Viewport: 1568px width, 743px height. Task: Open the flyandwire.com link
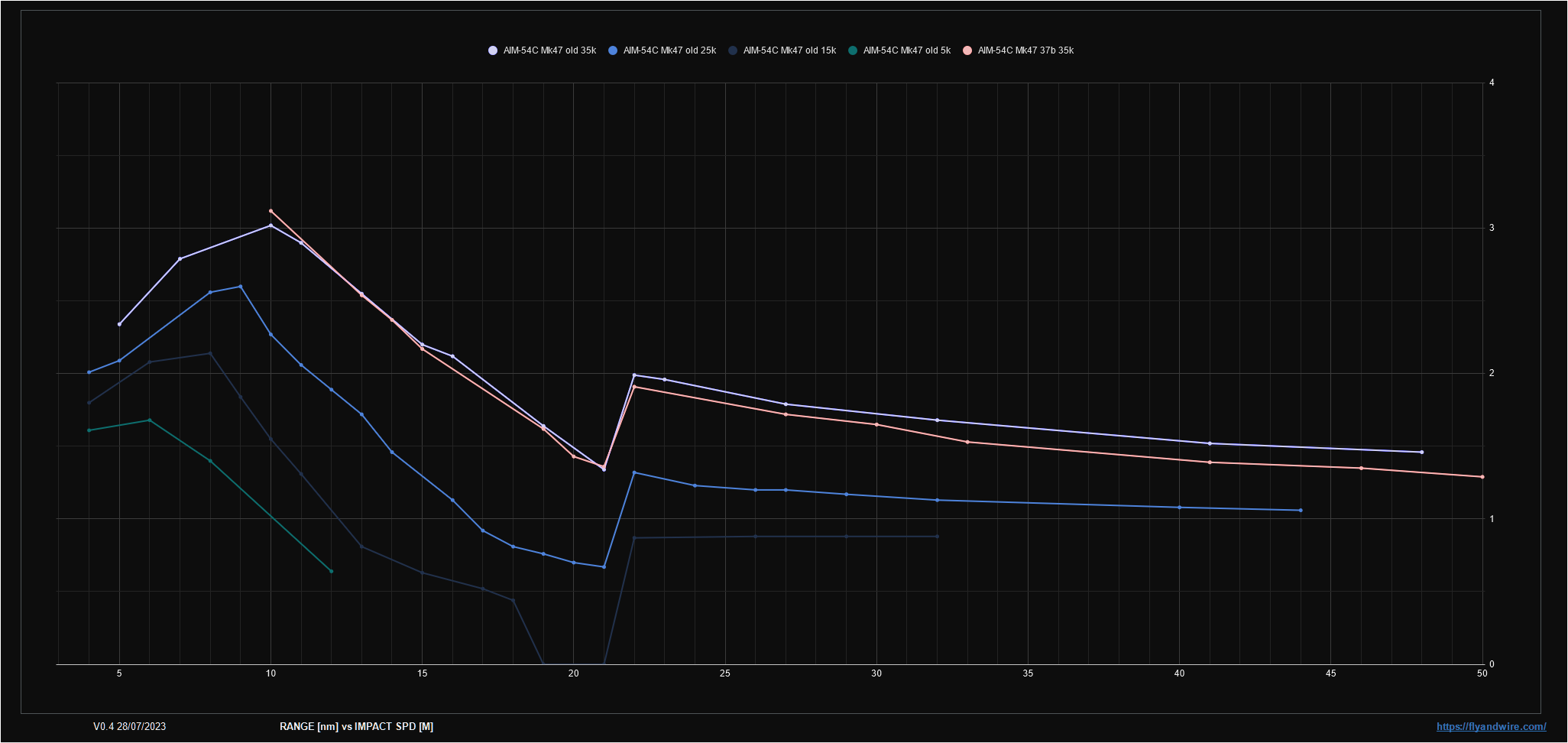[1491, 727]
